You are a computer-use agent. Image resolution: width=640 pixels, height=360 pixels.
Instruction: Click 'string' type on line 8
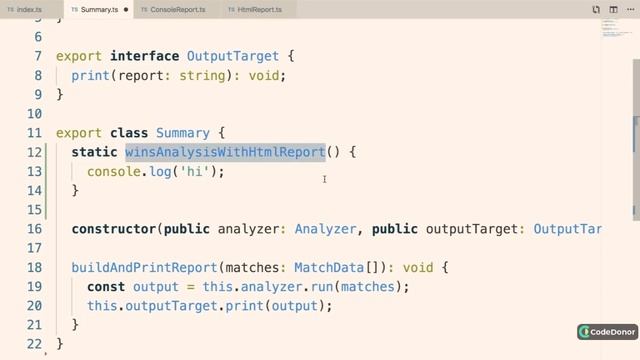[x=202, y=76]
